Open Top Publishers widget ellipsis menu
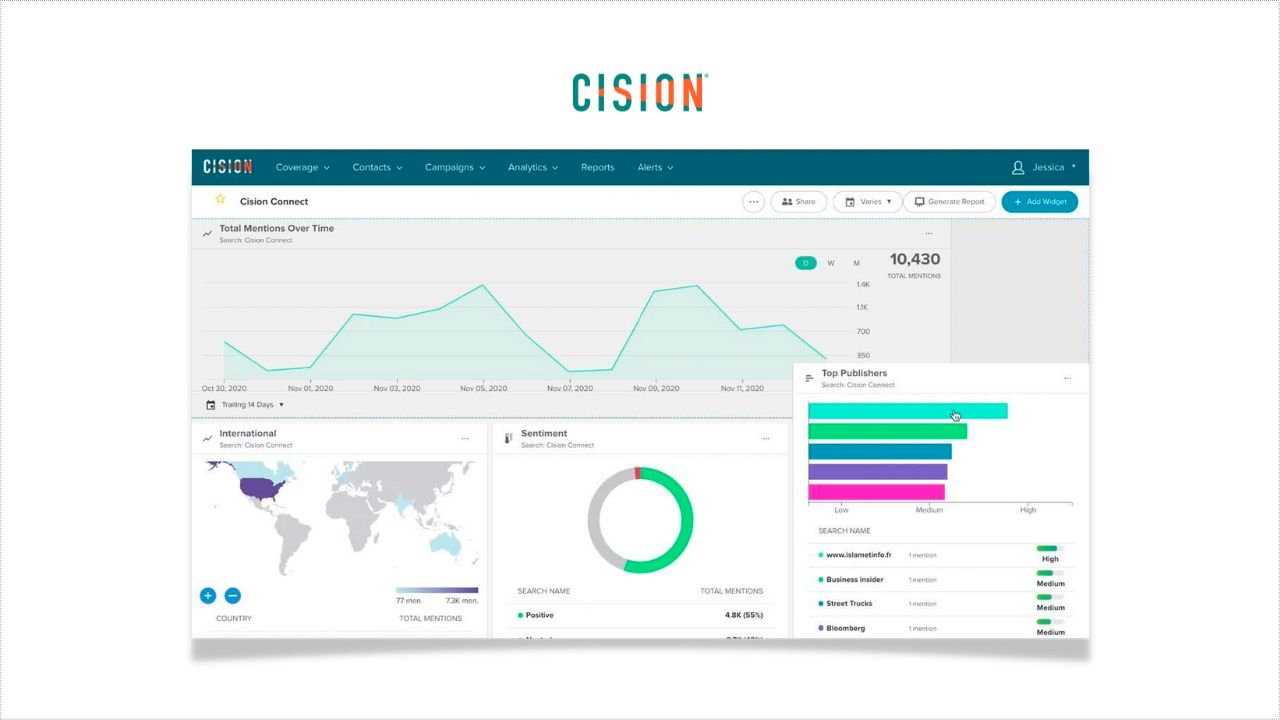This screenshot has height=720, width=1280. (x=1067, y=378)
